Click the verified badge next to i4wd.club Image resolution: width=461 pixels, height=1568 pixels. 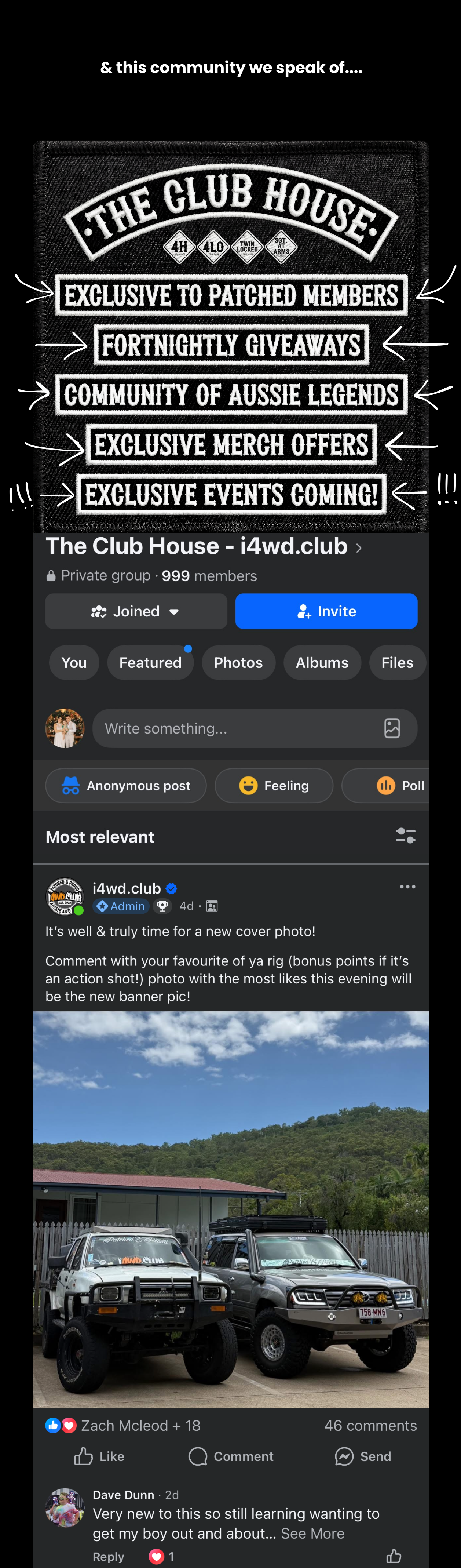(x=171, y=888)
